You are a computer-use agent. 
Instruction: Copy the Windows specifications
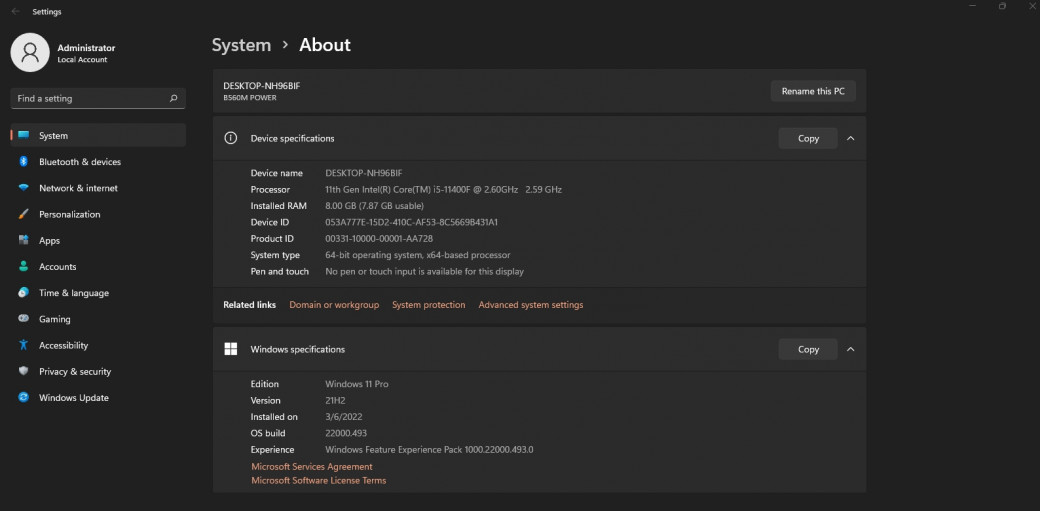(808, 350)
